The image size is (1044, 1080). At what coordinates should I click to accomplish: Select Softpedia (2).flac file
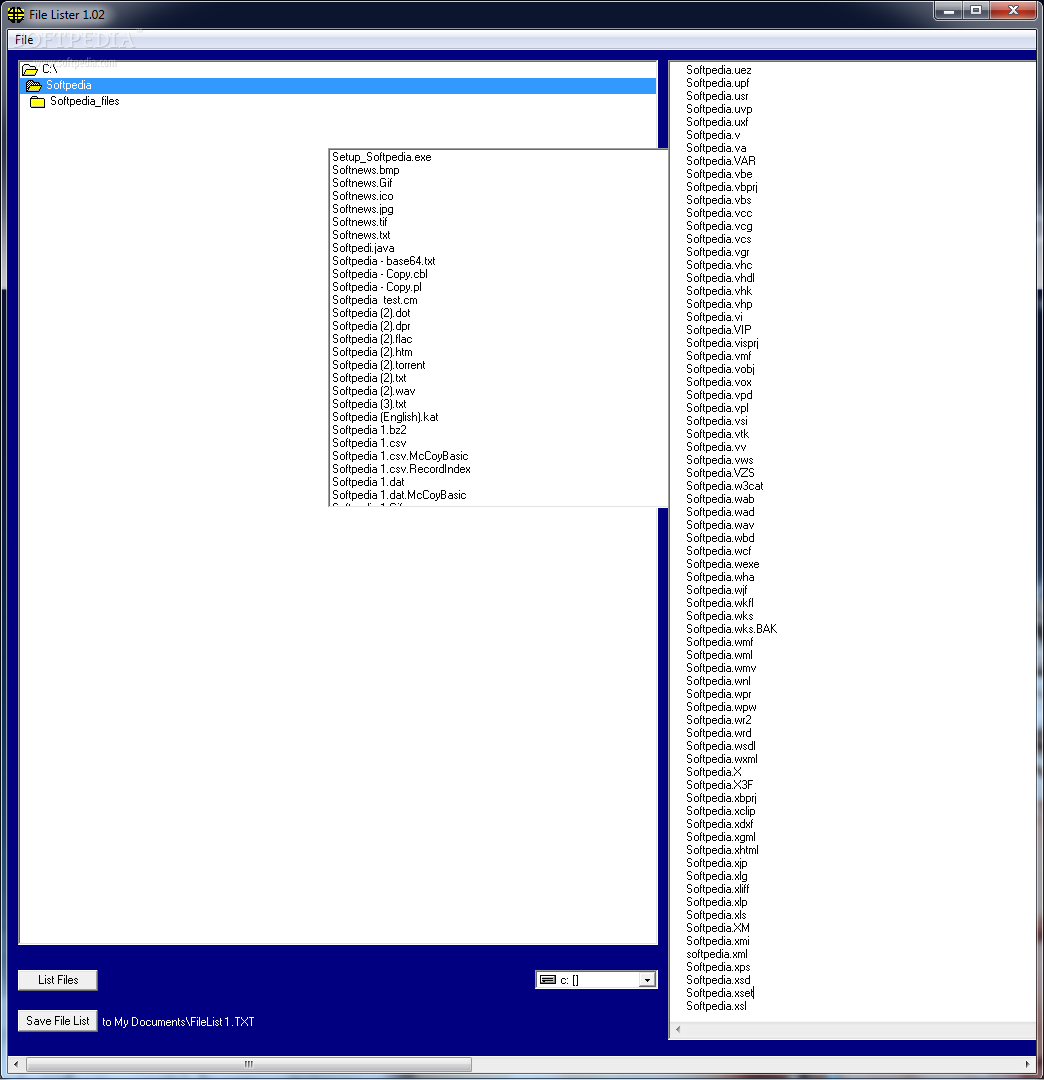coord(372,340)
